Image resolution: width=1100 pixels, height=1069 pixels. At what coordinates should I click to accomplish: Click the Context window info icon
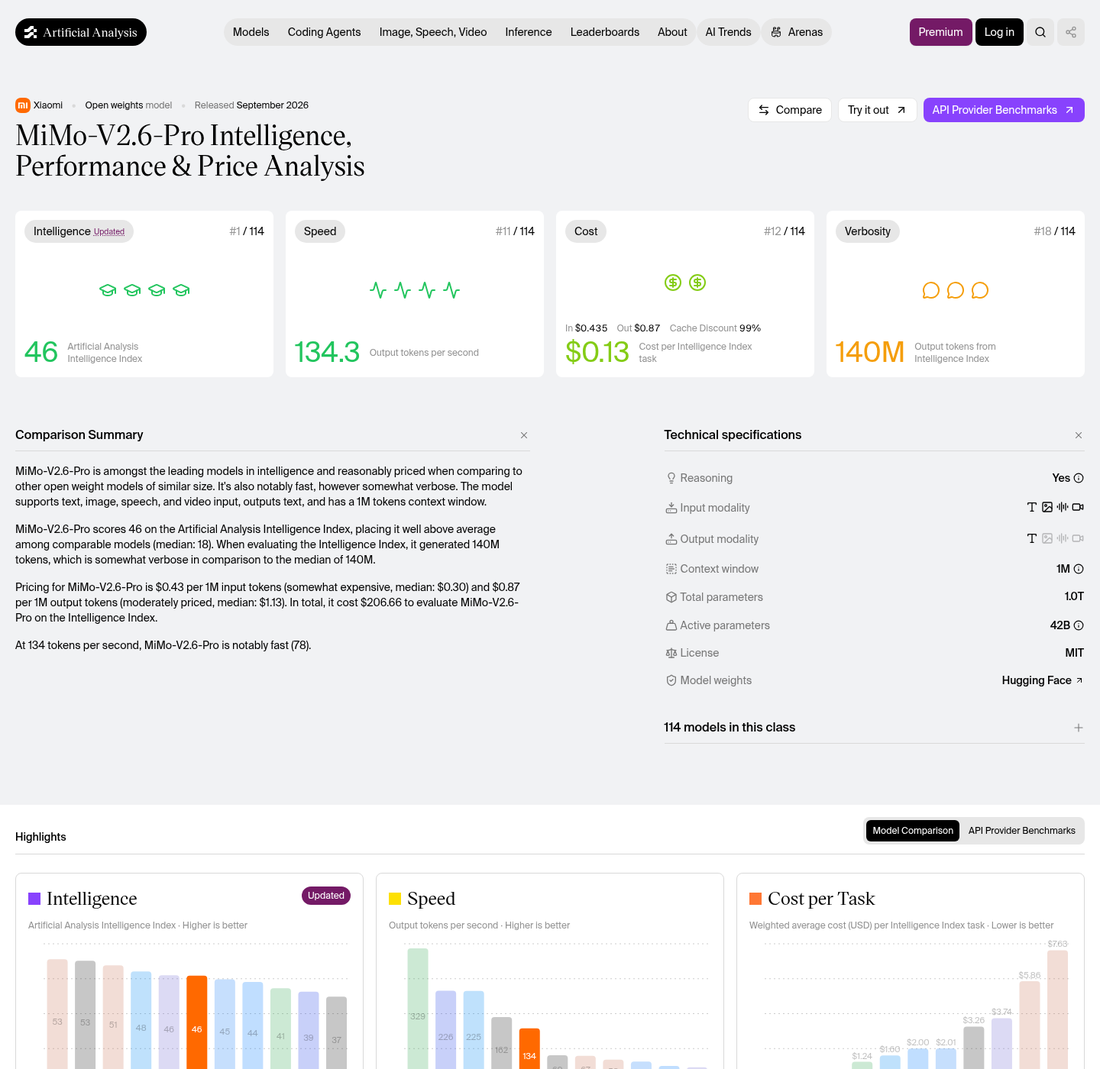coord(1079,569)
